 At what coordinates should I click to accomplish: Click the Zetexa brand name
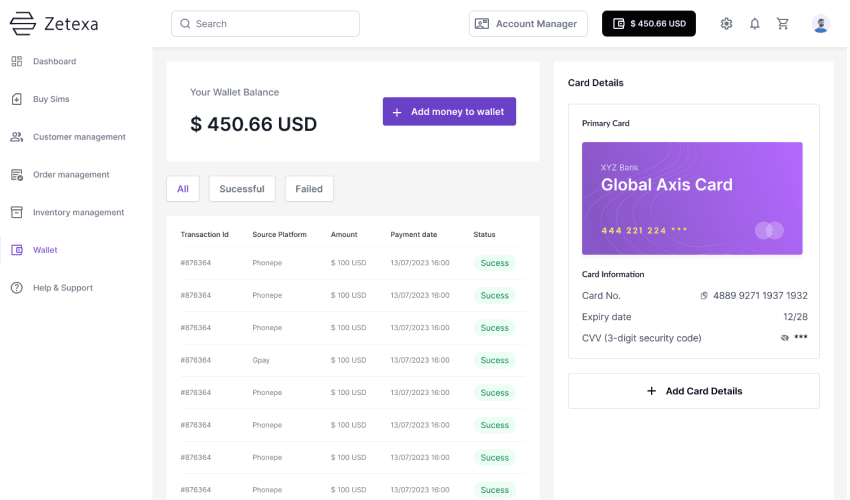[x=71, y=24]
